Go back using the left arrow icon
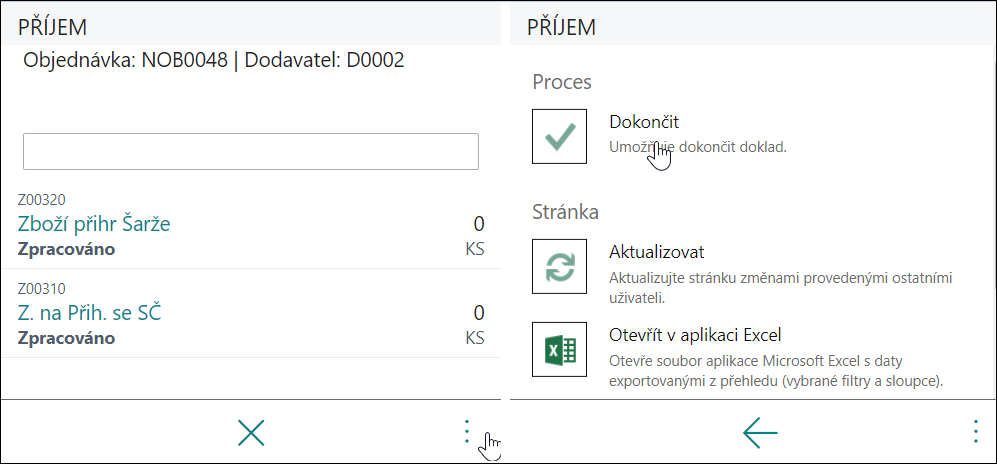 760,433
